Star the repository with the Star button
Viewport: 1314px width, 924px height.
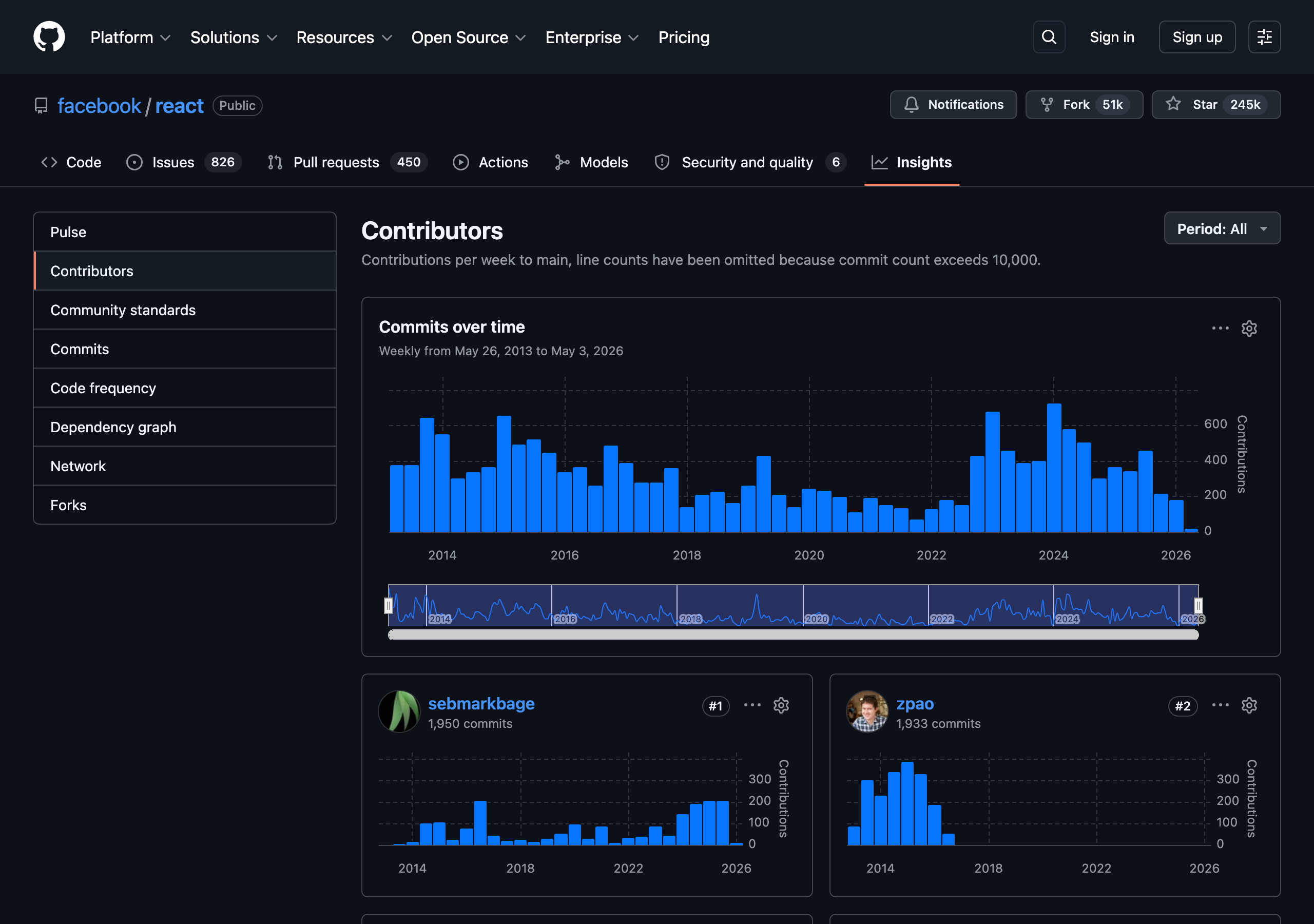(x=1215, y=105)
